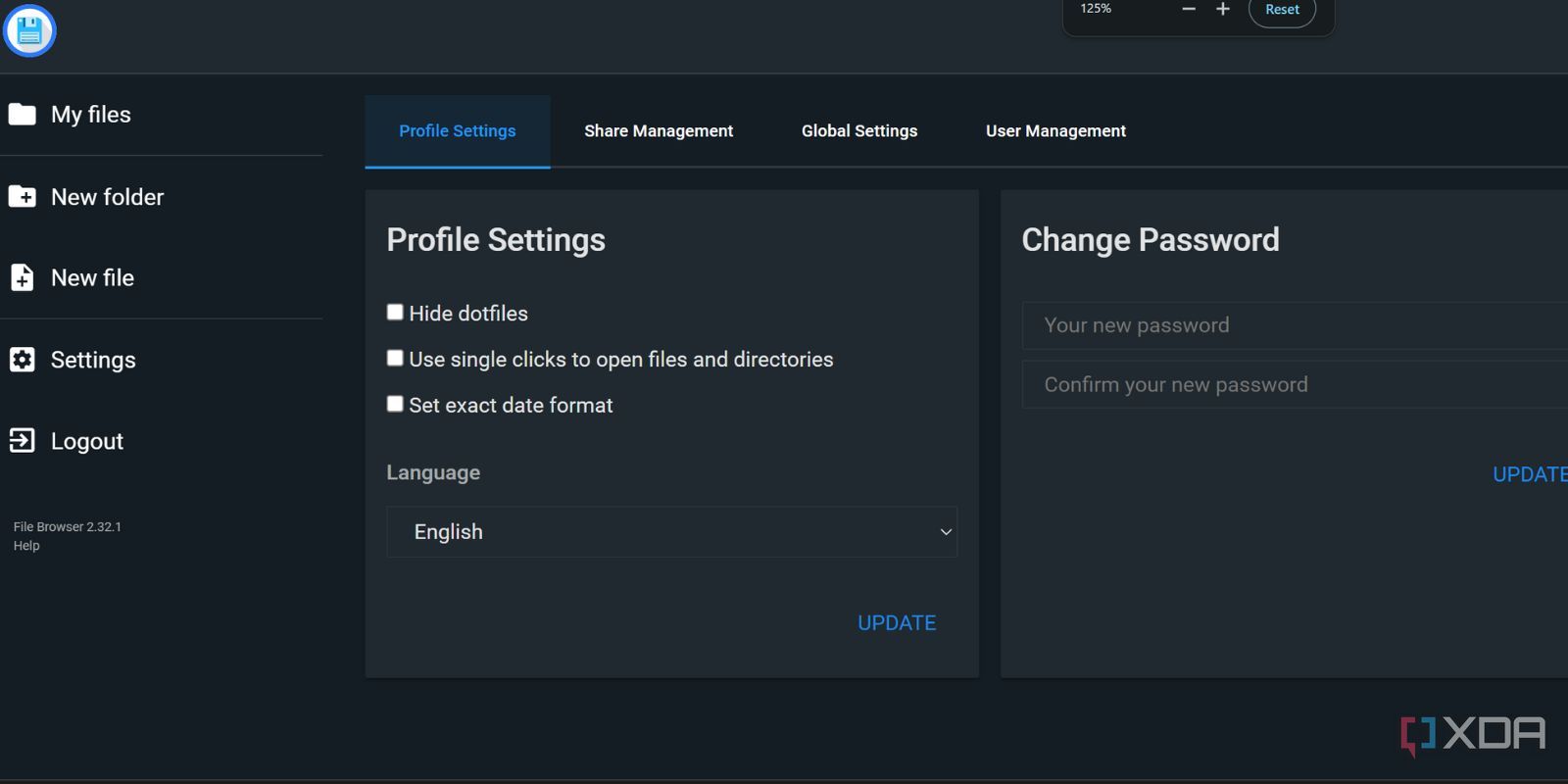Open the Share Management tab
The image size is (1568, 784).
click(659, 131)
